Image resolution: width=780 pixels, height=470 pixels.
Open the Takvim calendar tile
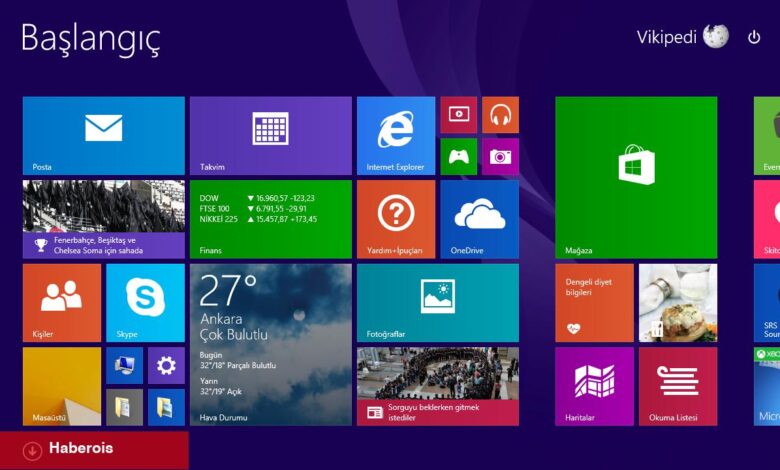[271, 136]
